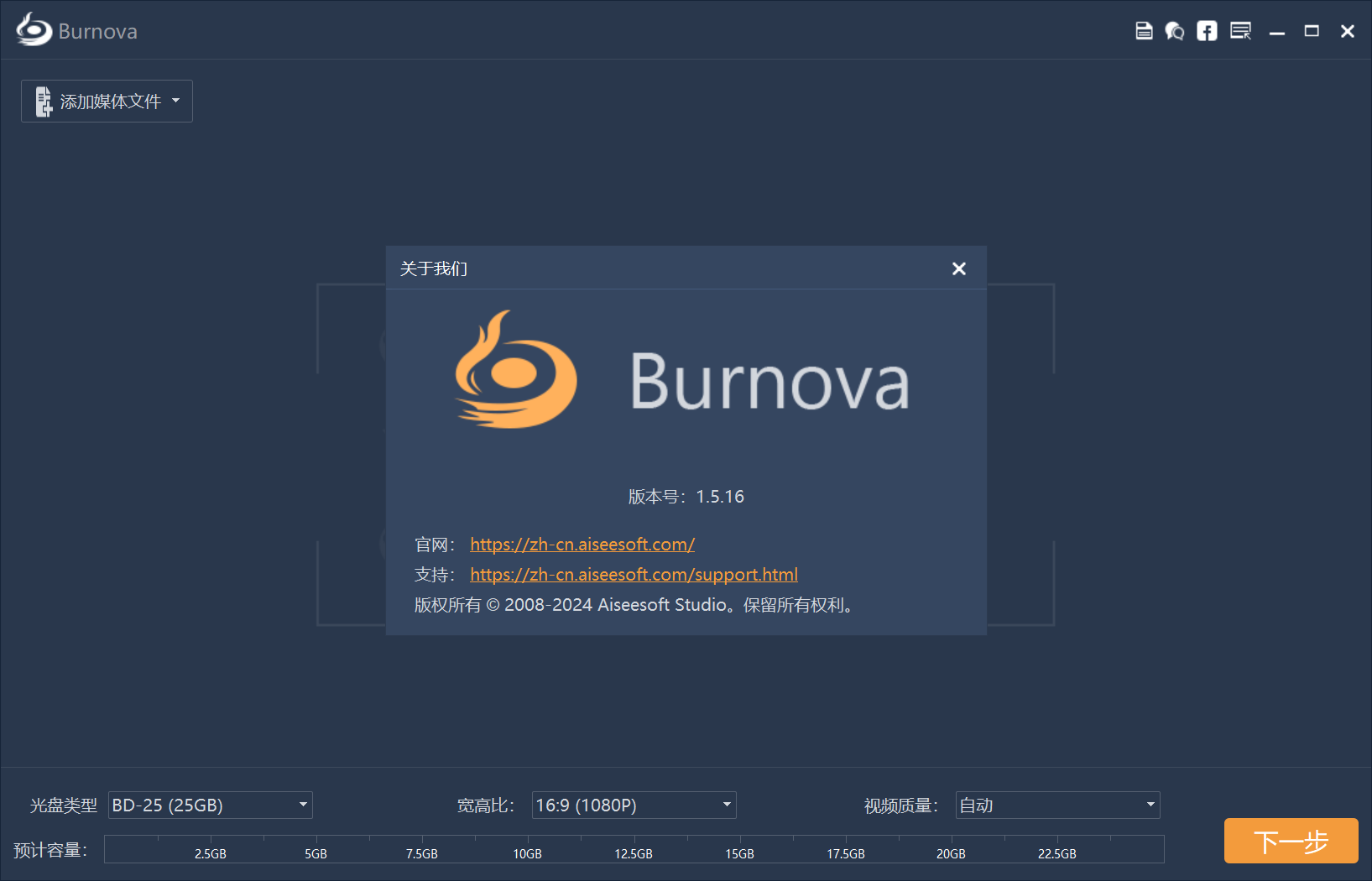
Task: Click the capacity bar at 12.5GB mark
Action: click(x=634, y=848)
